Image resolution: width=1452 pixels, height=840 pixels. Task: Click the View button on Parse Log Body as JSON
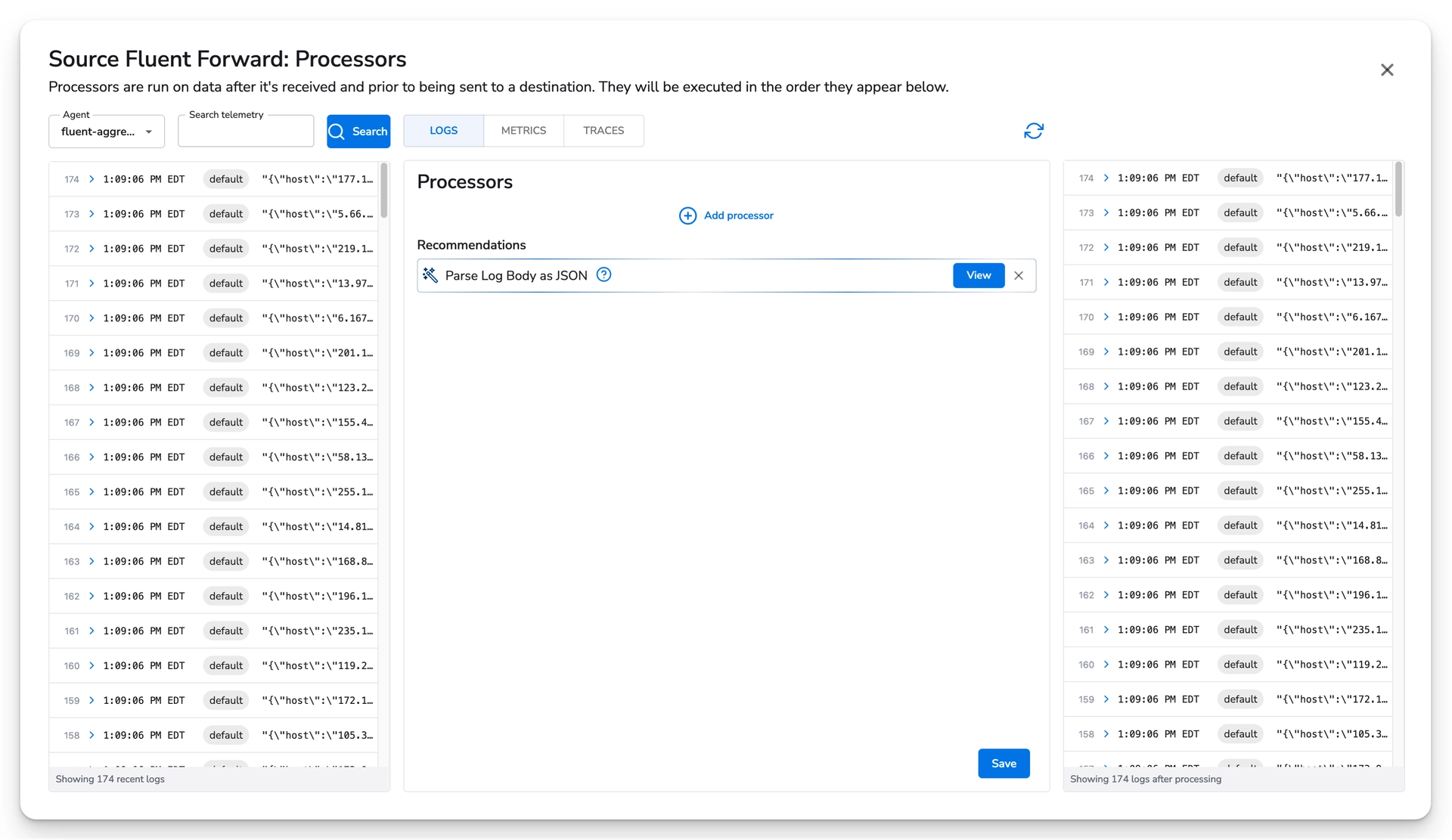coord(978,275)
